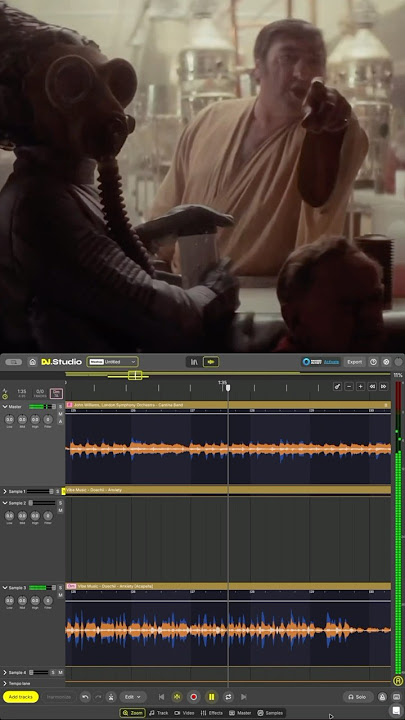405x720 pixels.
Task: Select the Zoom tab in bottom bar
Action: click(x=133, y=713)
